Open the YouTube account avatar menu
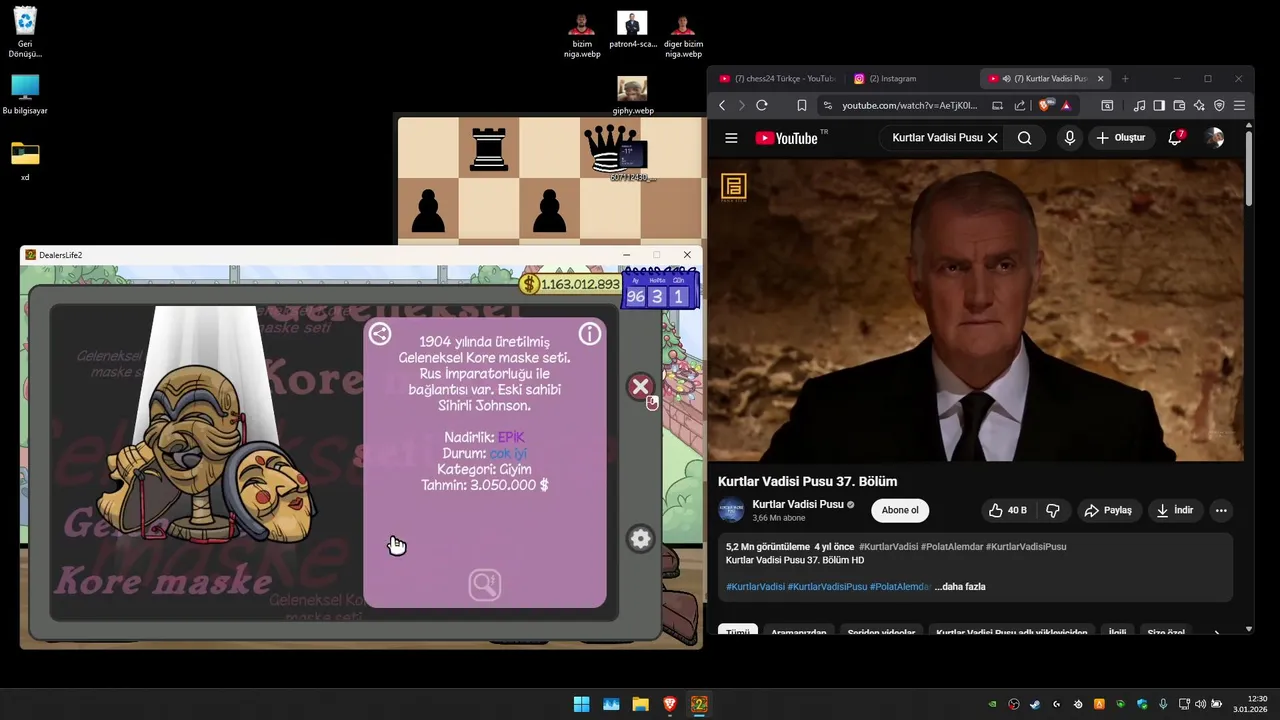 click(x=1214, y=138)
